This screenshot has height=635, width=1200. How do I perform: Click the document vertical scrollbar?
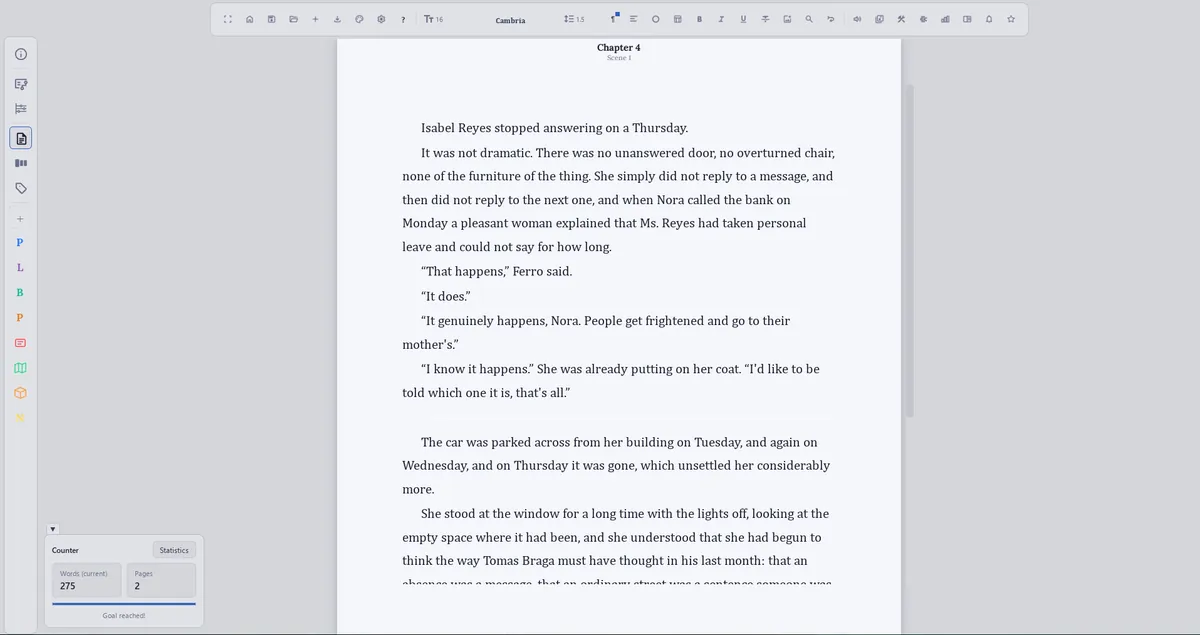tap(909, 250)
